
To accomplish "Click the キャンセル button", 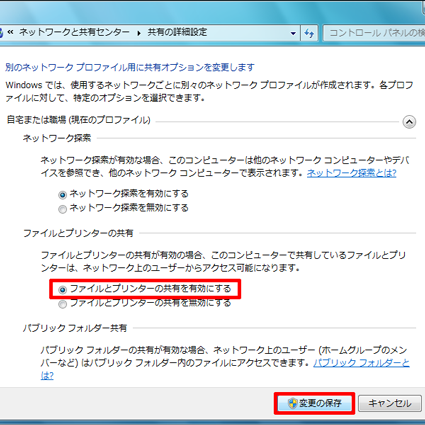I will tap(390, 403).
